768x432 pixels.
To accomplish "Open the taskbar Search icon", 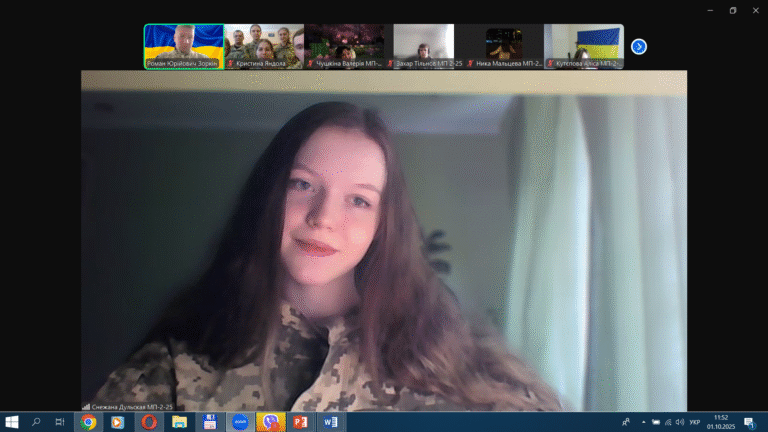I will click(37, 422).
